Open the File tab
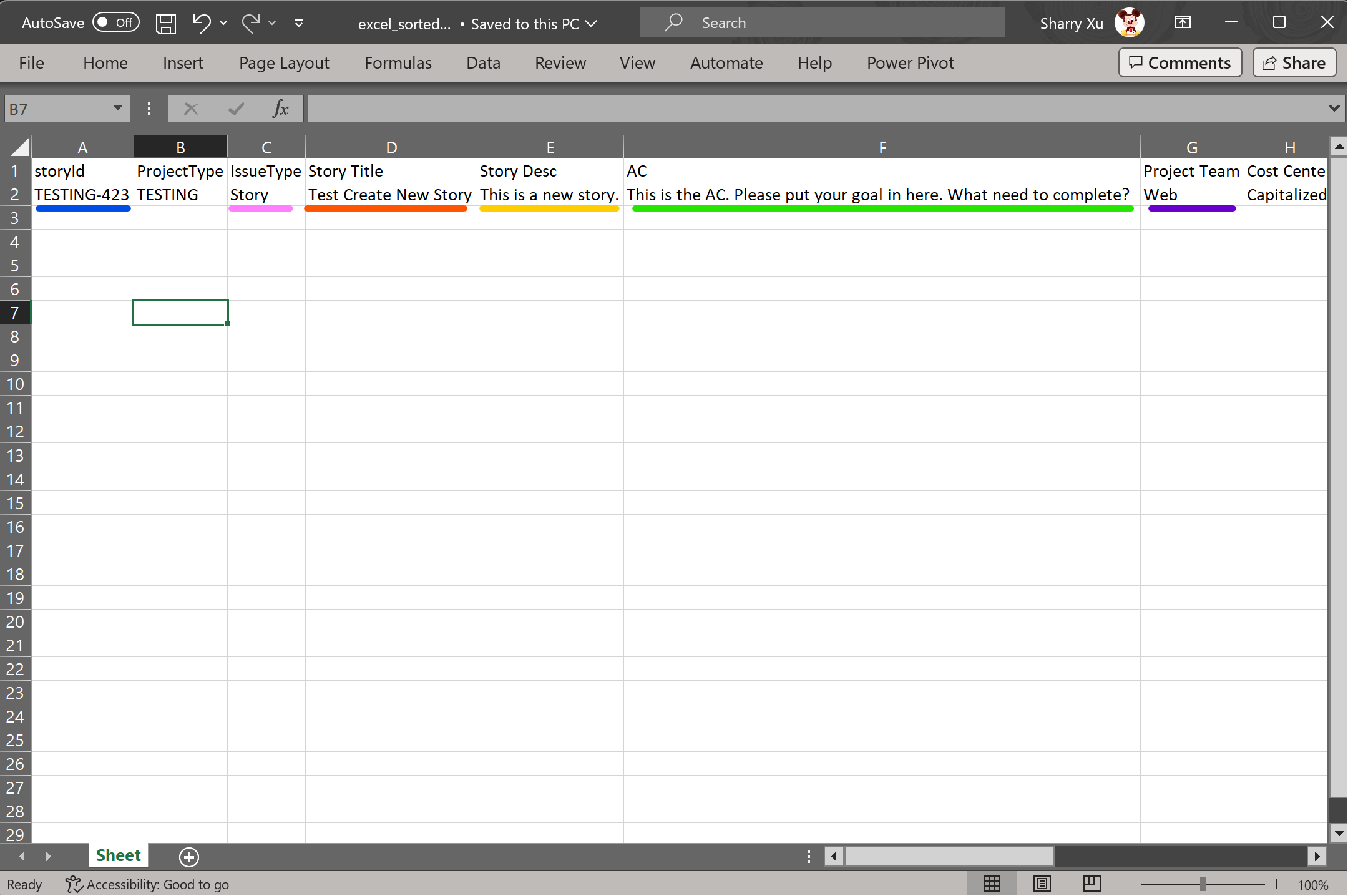Viewport: 1348px width, 896px height. 31,63
